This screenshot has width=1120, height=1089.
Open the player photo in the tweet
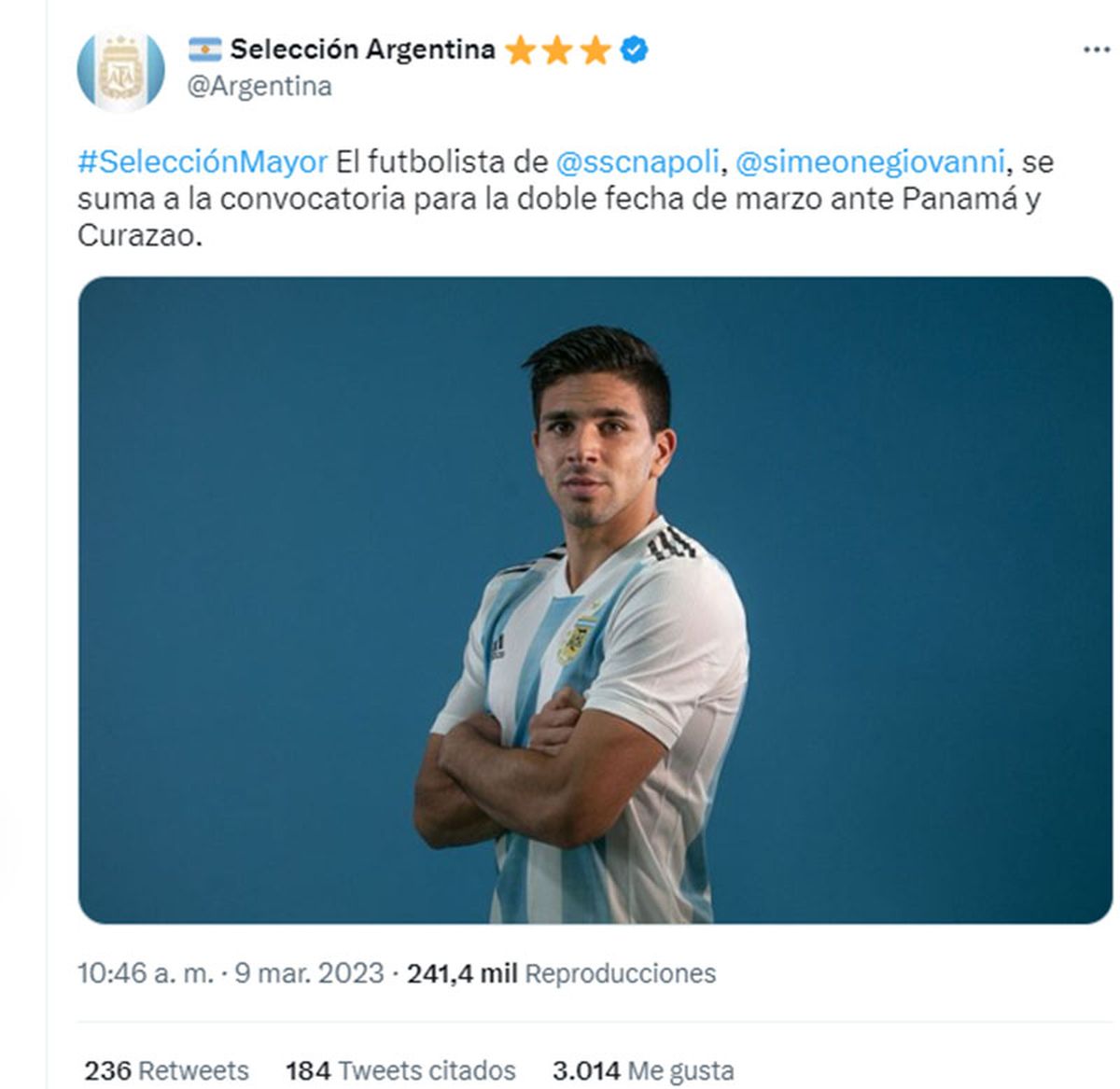click(x=595, y=600)
